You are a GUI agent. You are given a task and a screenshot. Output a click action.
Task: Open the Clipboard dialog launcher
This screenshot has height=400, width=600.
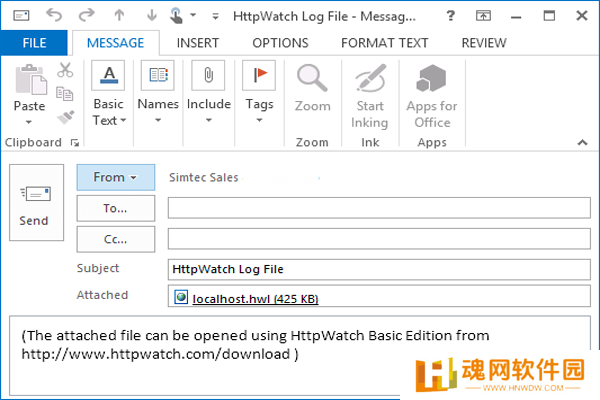point(75,143)
